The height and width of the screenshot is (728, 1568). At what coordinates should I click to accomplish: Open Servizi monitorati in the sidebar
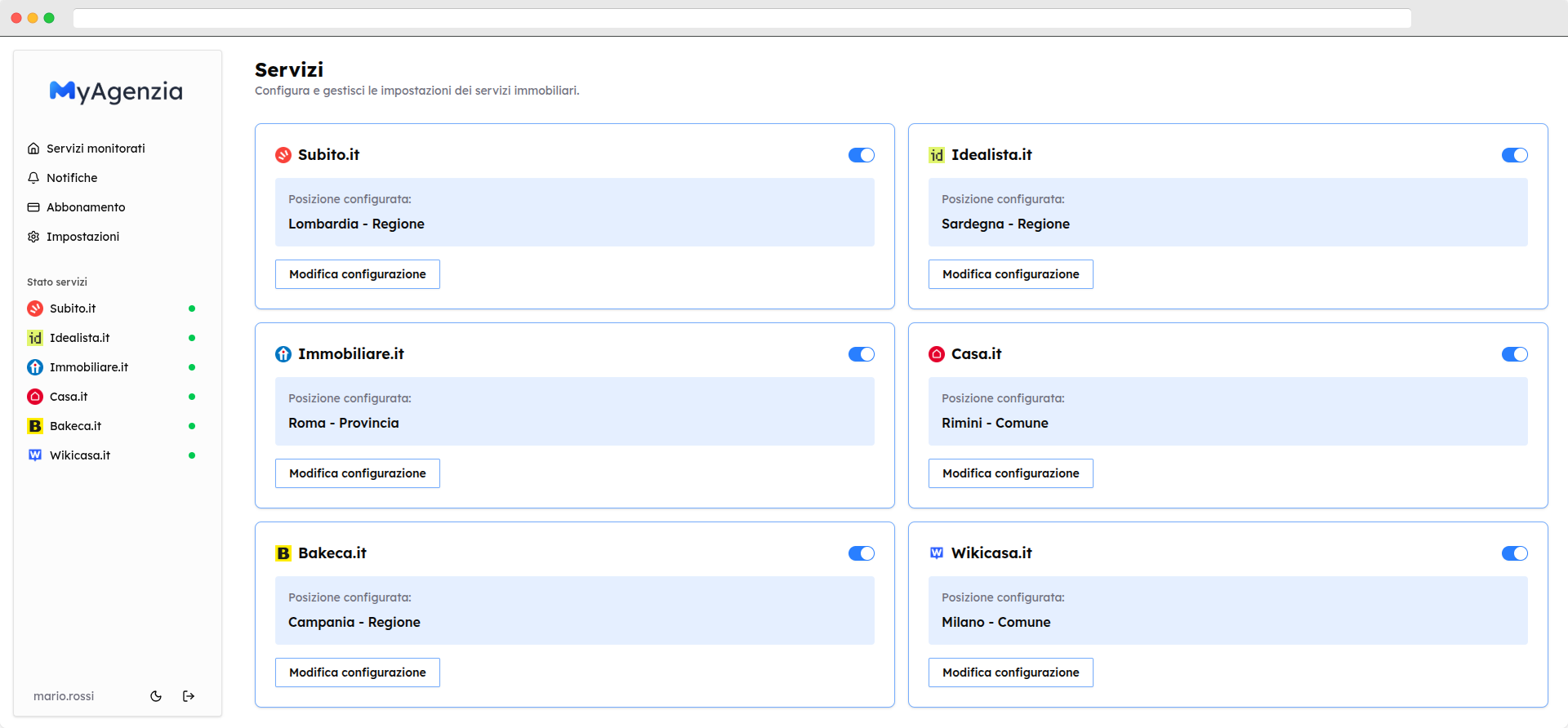96,149
